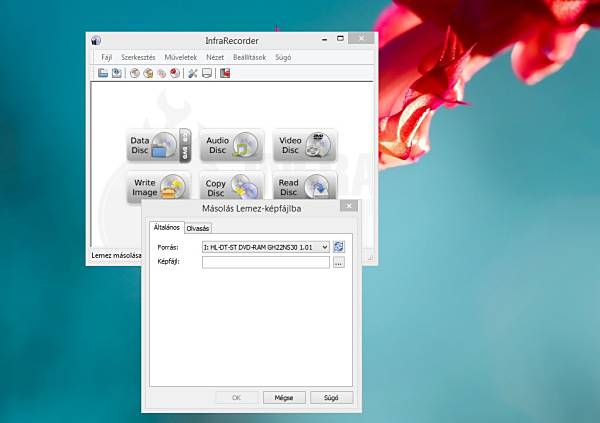The width and height of the screenshot is (600, 423).
Task: Click the Copy disc toolbar icon
Action: tap(161, 73)
